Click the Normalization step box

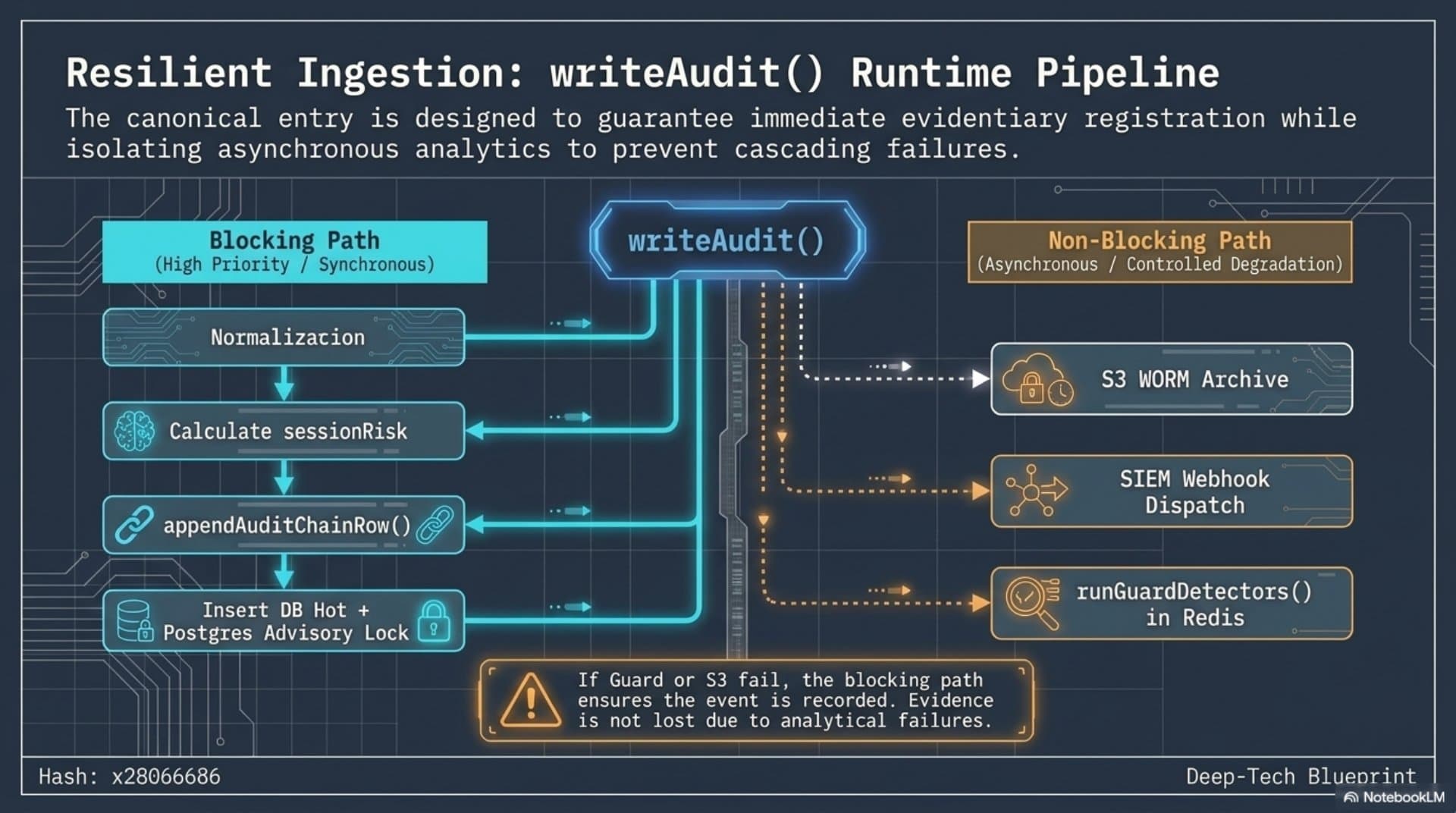coord(284,337)
